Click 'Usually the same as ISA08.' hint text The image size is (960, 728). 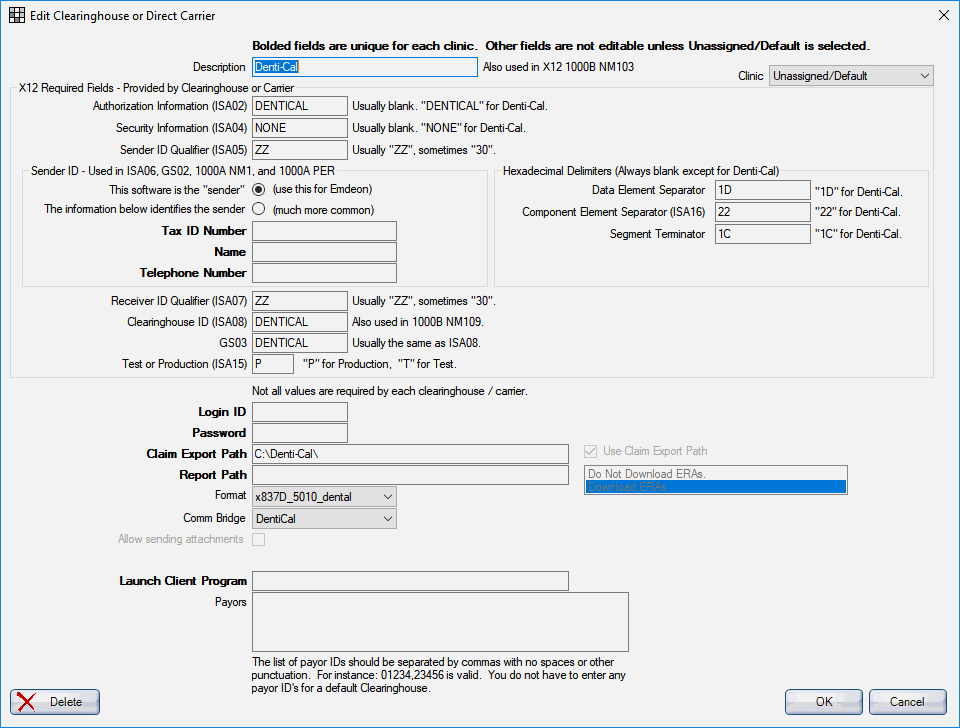(416, 343)
